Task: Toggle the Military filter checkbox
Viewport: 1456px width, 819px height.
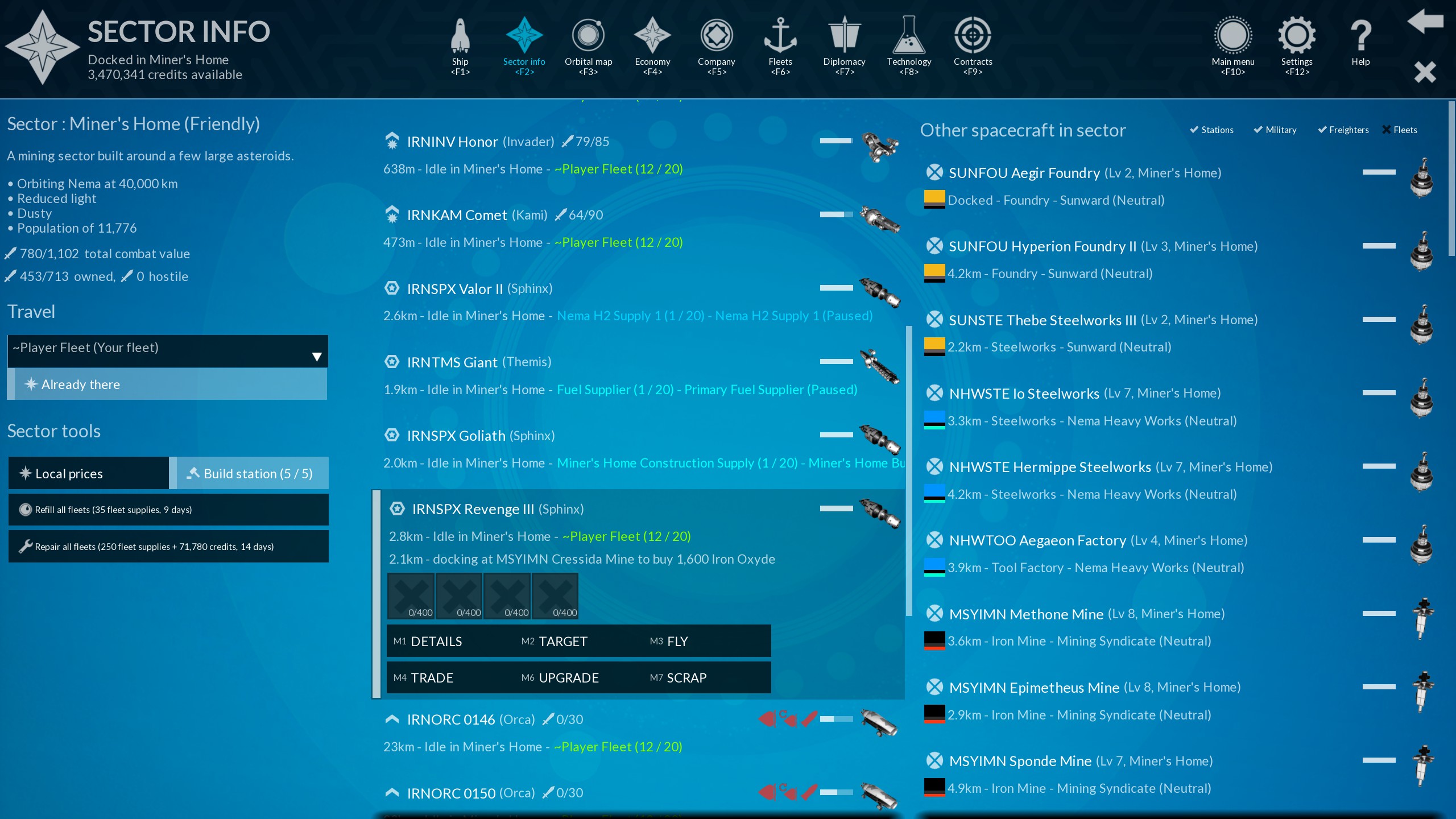Action: pos(1258,130)
